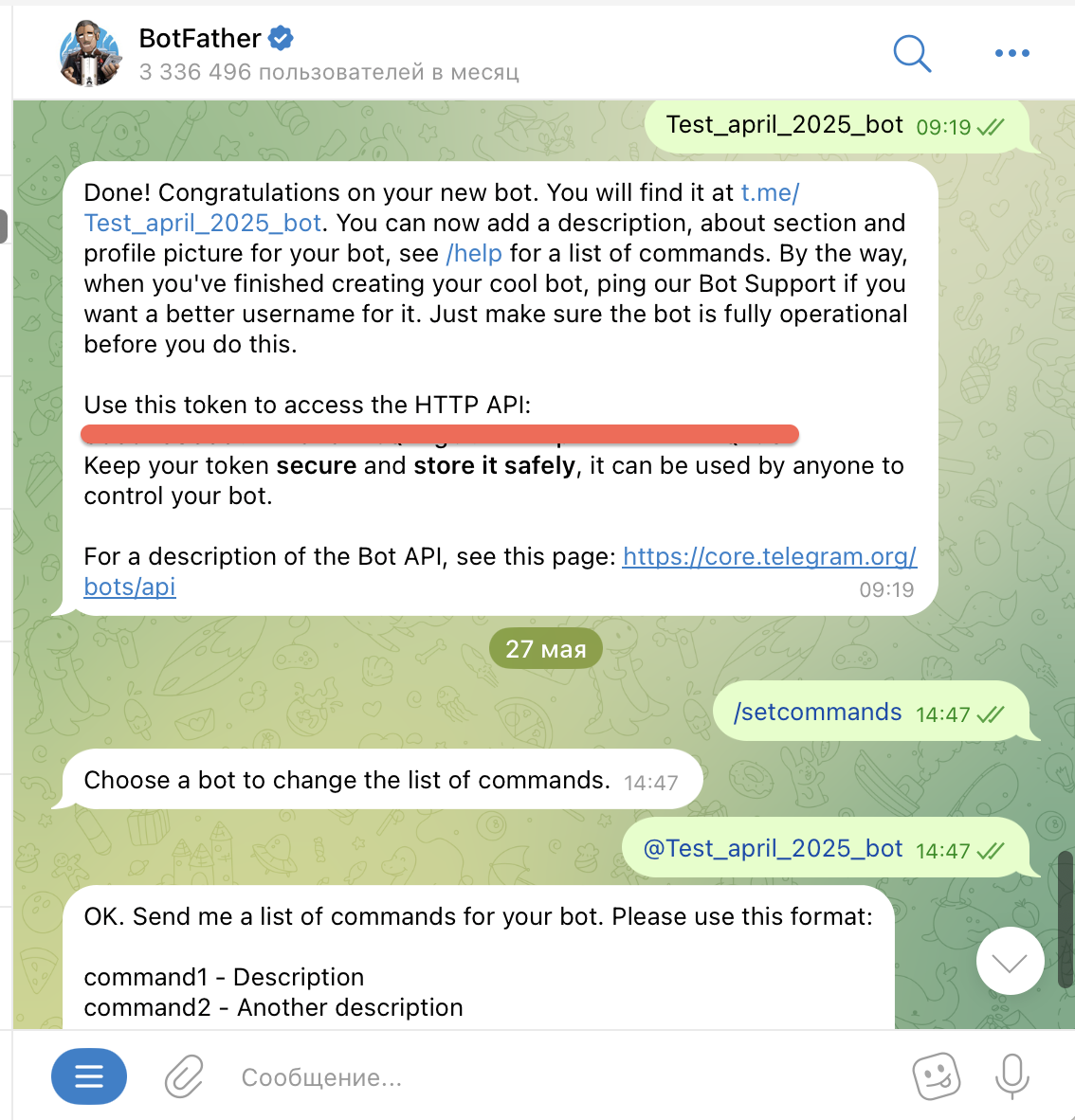Image resolution: width=1075 pixels, height=1120 pixels.
Task: Click the @Test_april_2025_bot mention
Action: point(774,849)
